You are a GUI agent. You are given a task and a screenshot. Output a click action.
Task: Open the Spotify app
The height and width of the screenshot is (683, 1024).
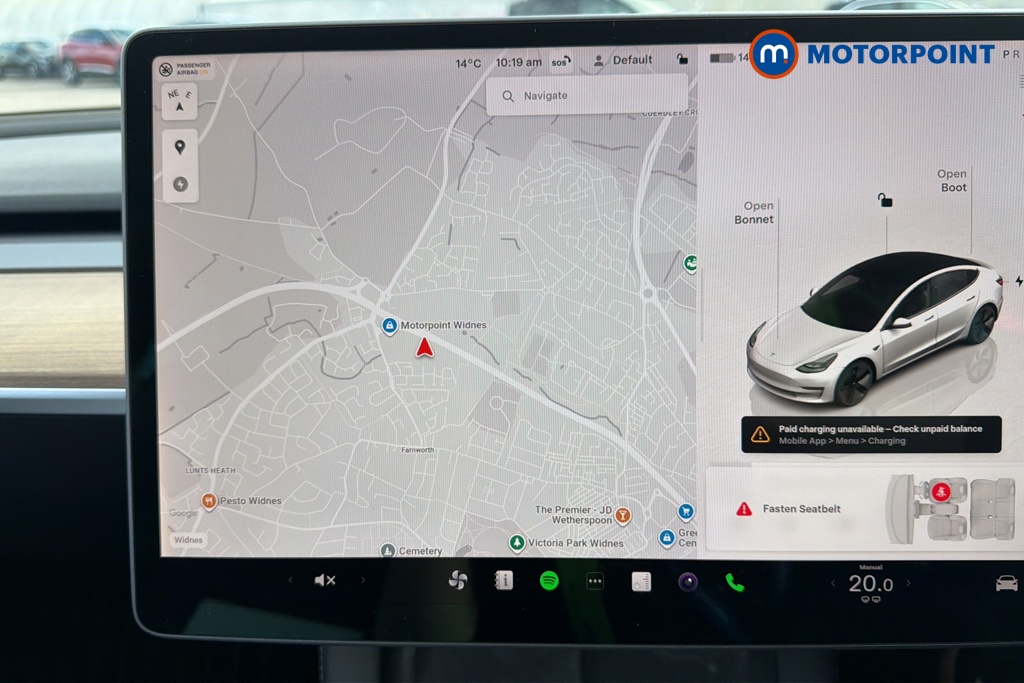point(548,580)
